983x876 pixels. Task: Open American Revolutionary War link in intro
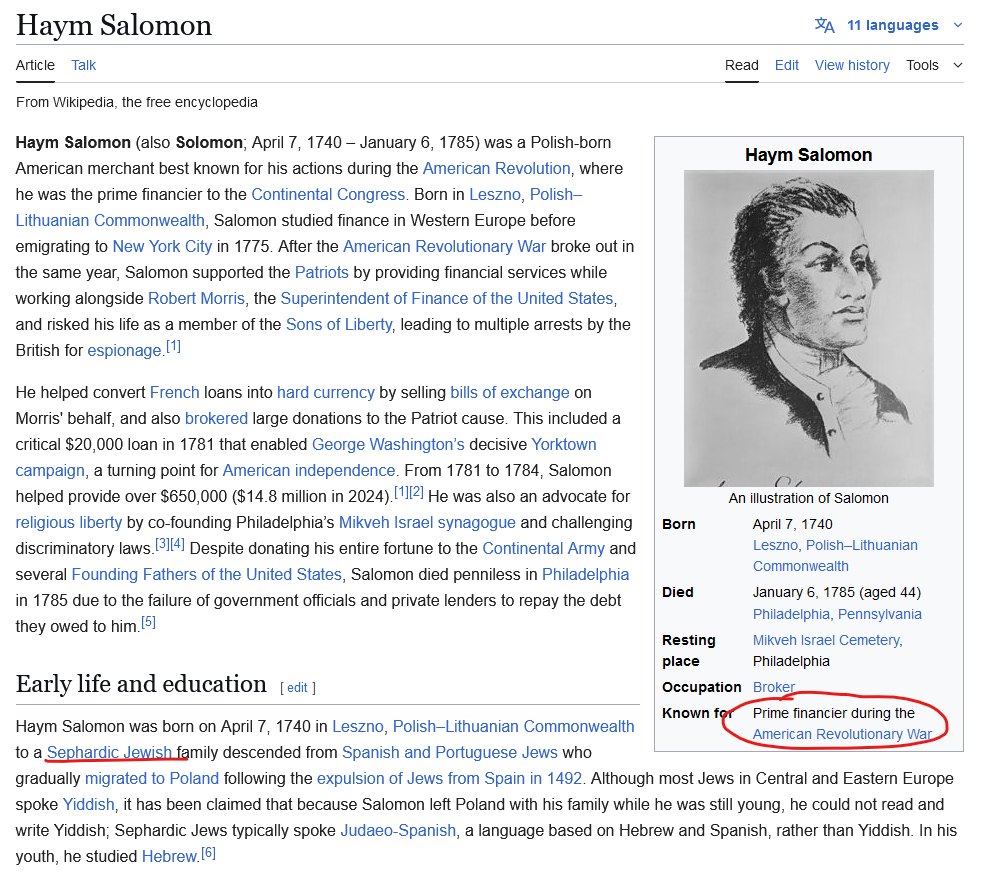point(444,246)
